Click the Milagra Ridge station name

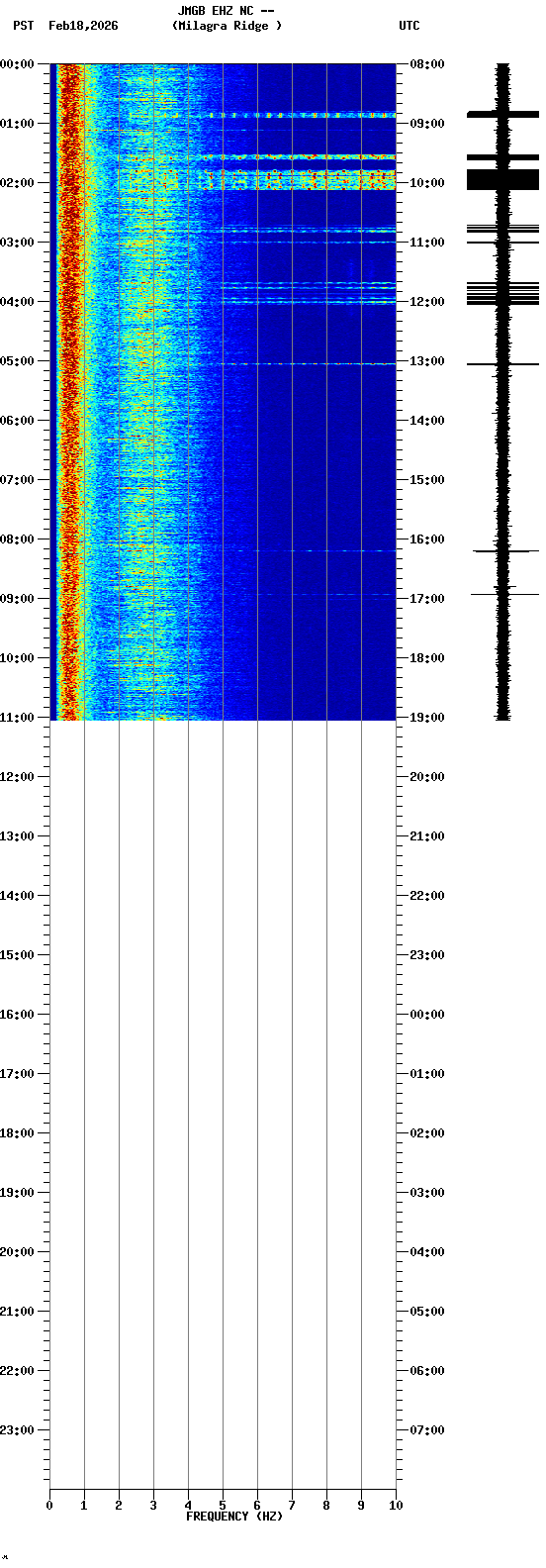(227, 26)
